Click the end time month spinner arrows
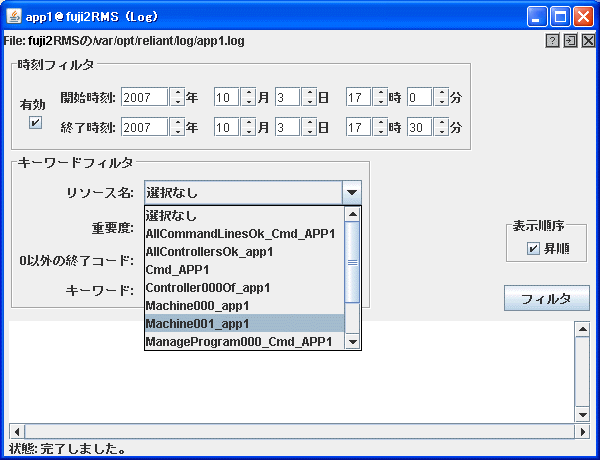600x460 pixels. click(248, 128)
